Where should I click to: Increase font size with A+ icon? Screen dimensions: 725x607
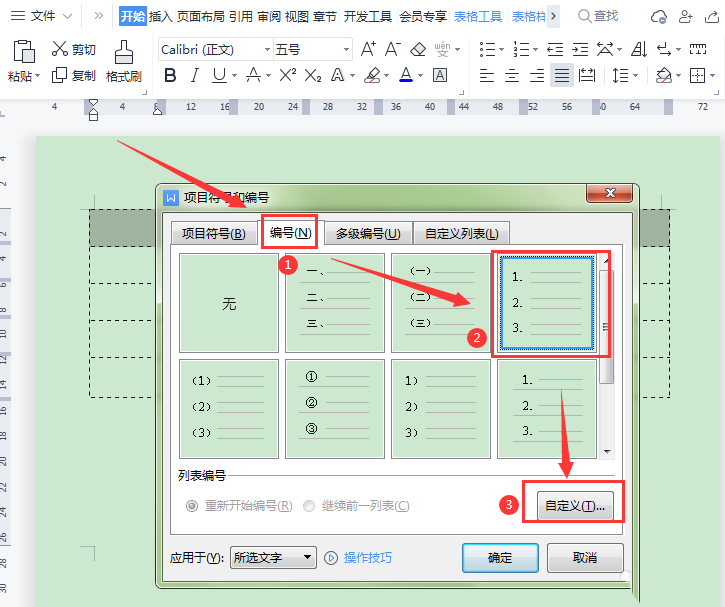click(x=368, y=49)
